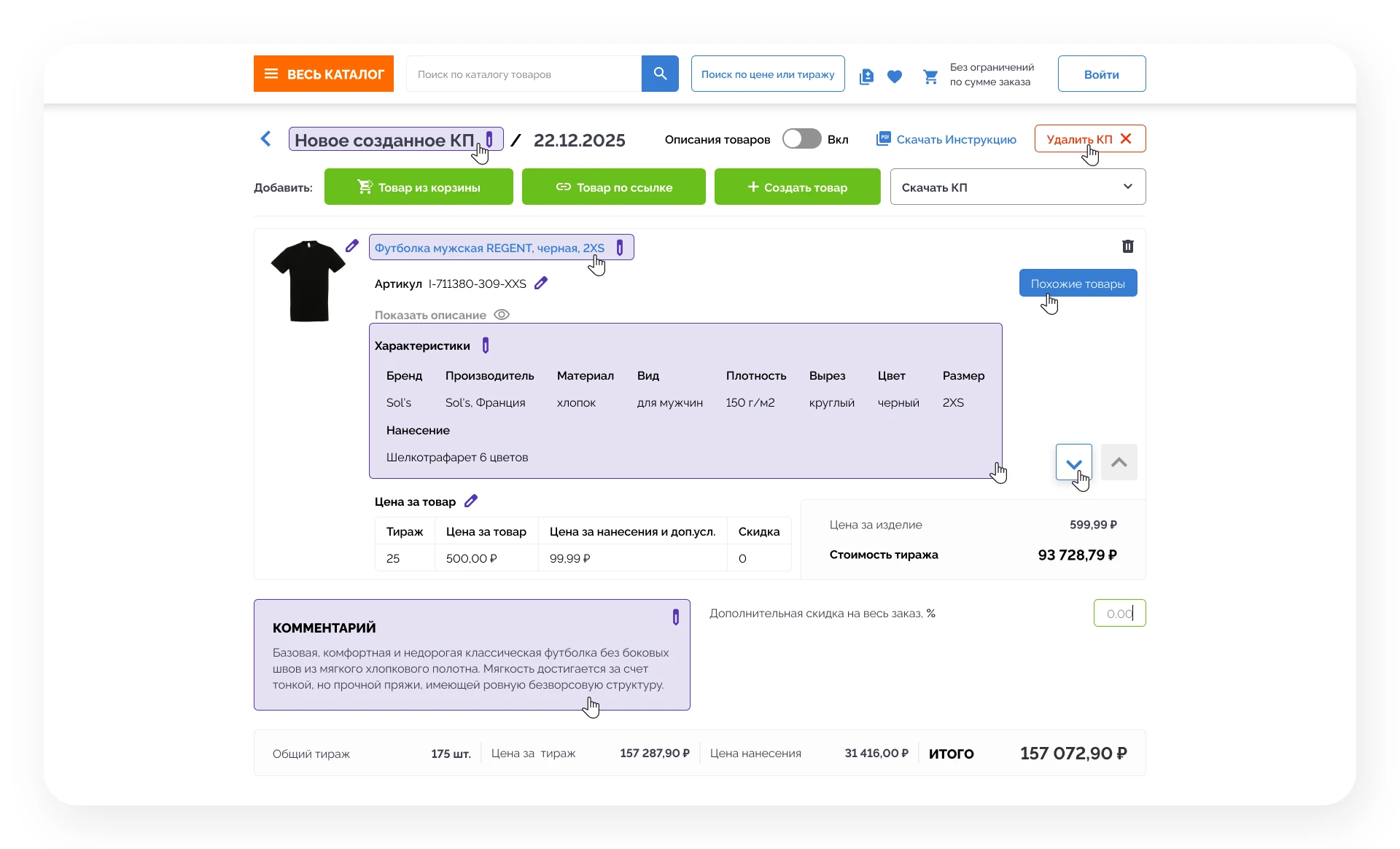Image resolution: width=1400 pixels, height=849 pixels.
Task: Edit the КОММЕНТАРИЙ block pencil icon
Action: click(676, 617)
